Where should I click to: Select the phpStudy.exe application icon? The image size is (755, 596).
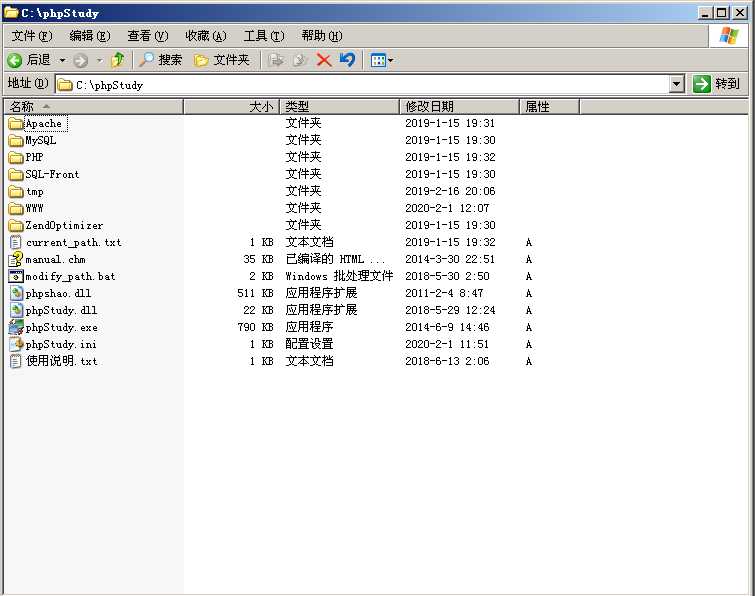[16, 327]
